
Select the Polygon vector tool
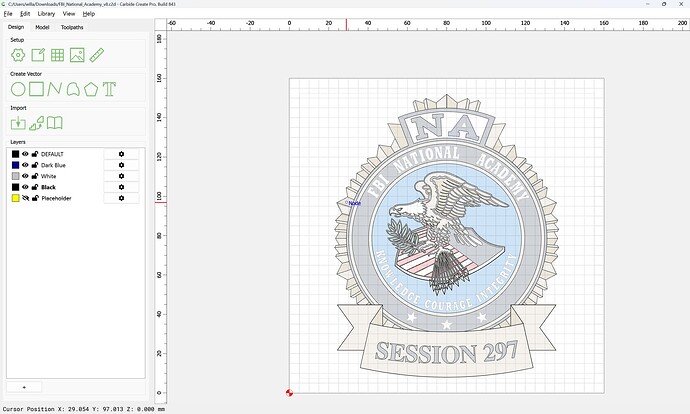91,89
